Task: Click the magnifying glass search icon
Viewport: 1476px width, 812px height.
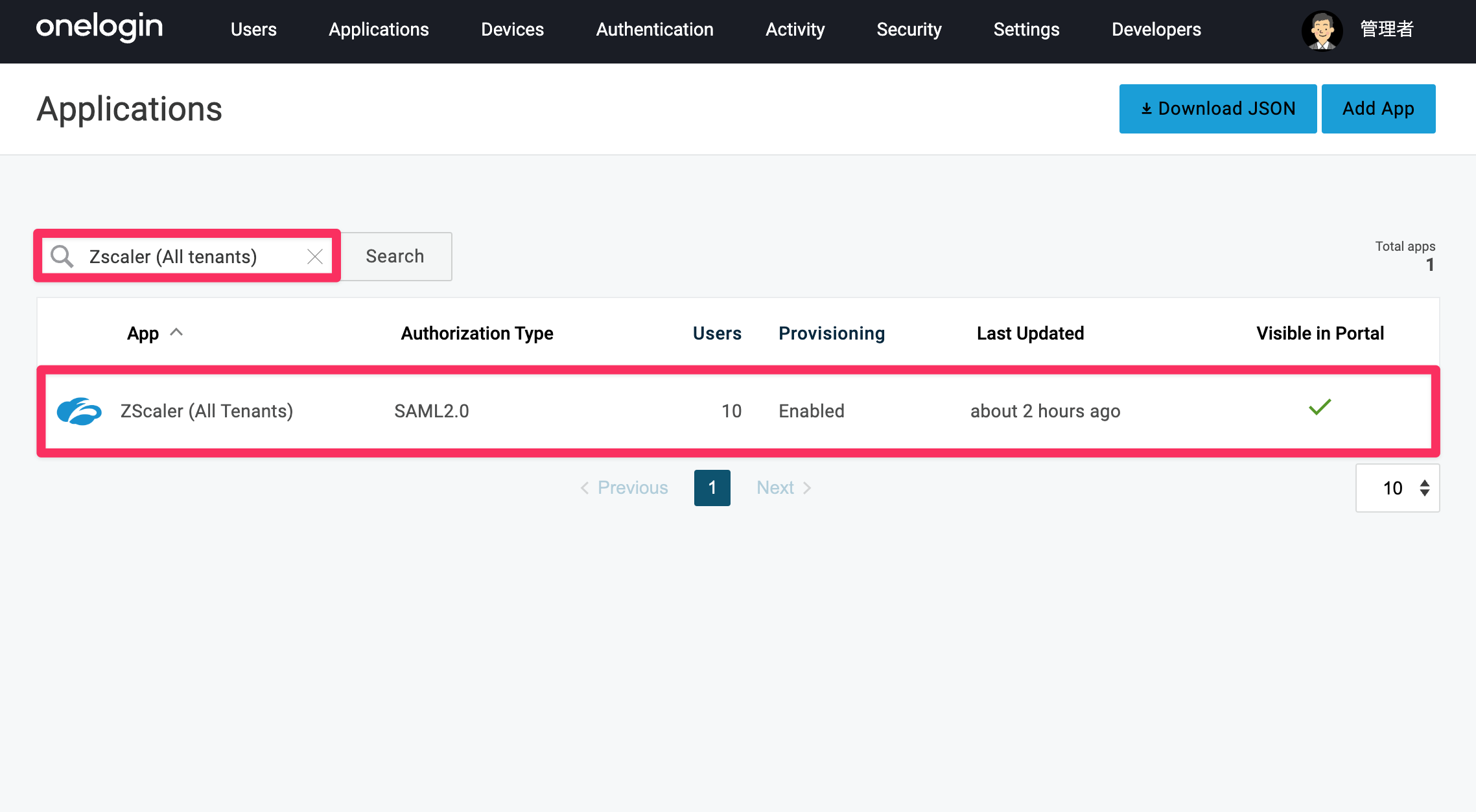Action: pos(62,257)
